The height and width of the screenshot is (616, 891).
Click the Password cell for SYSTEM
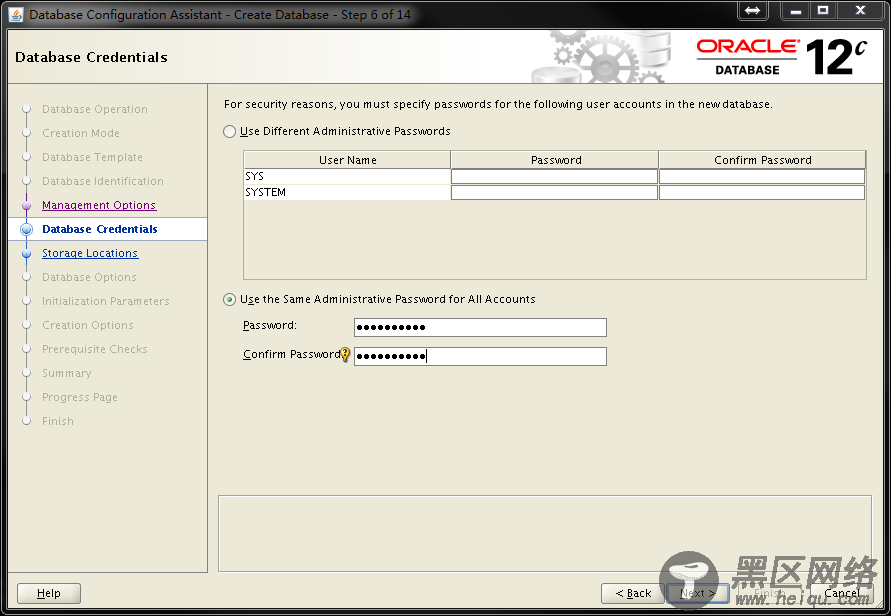coord(554,193)
